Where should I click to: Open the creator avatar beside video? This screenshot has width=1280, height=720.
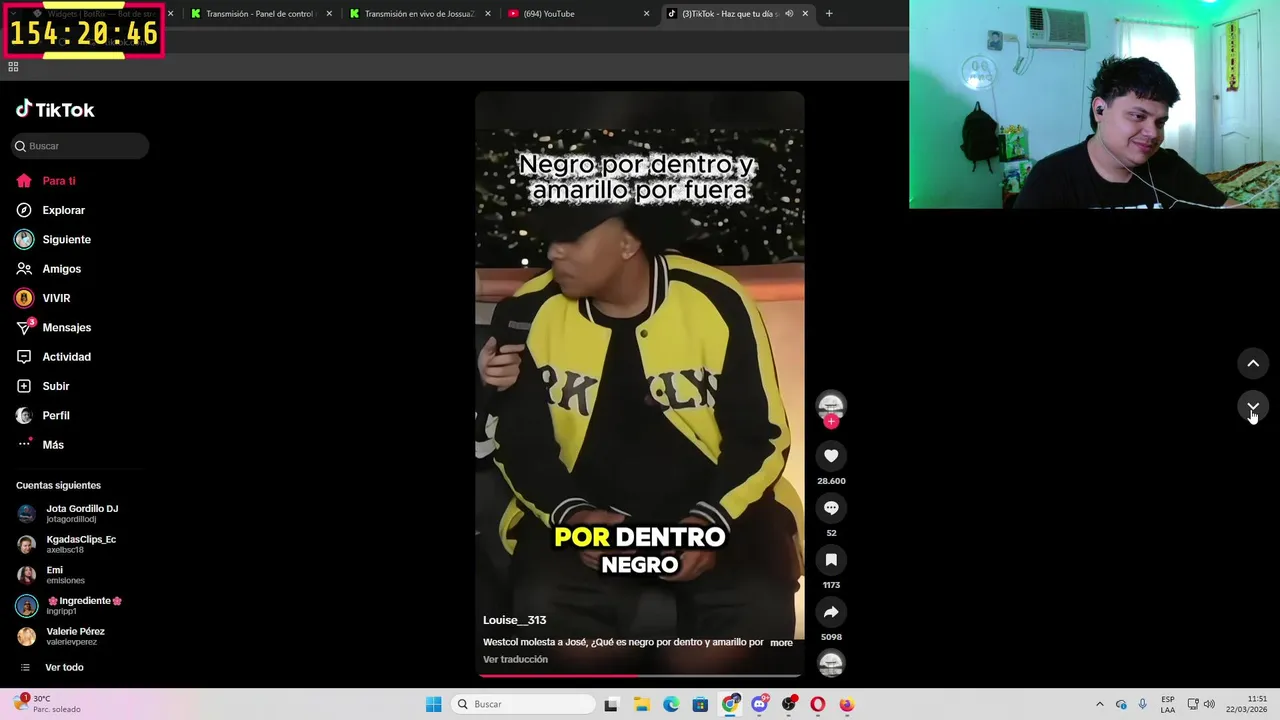click(x=831, y=405)
